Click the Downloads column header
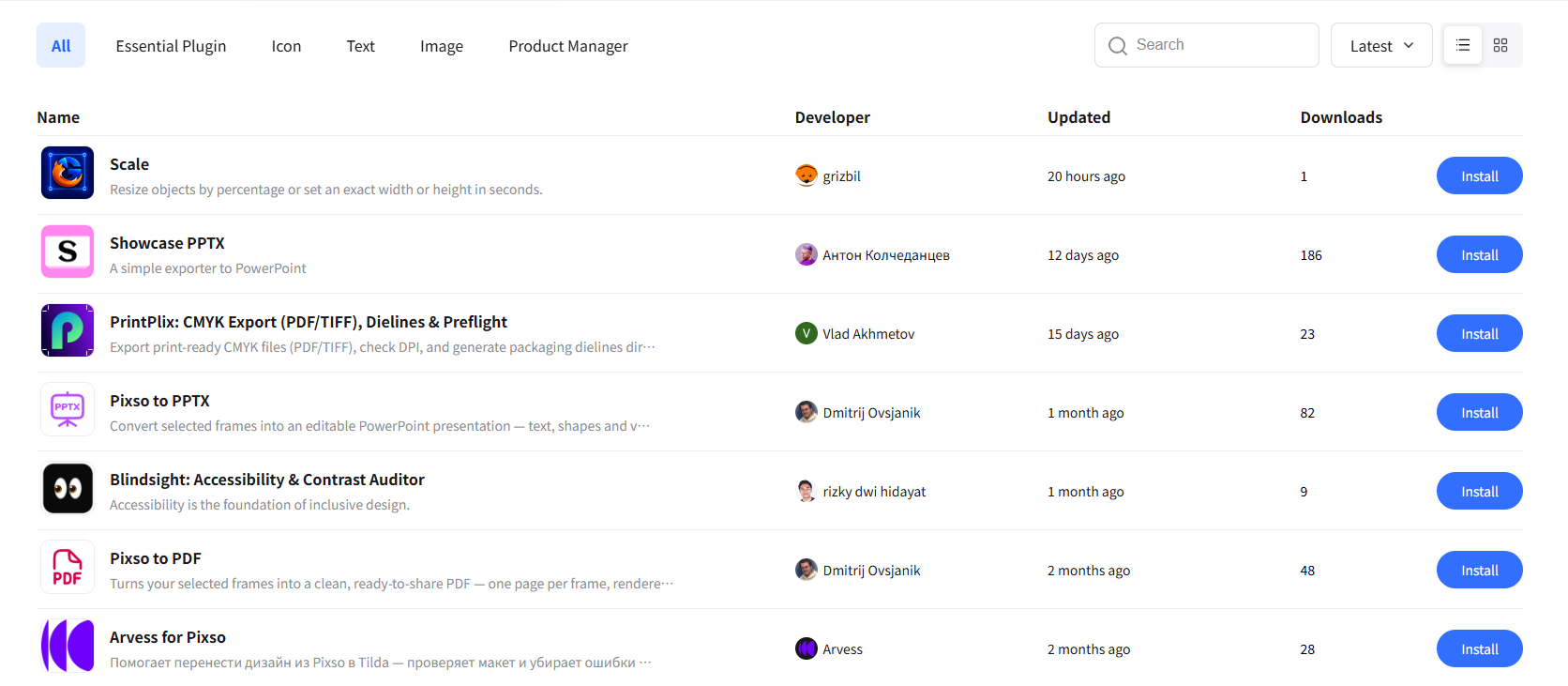 click(x=1341, y=117)
